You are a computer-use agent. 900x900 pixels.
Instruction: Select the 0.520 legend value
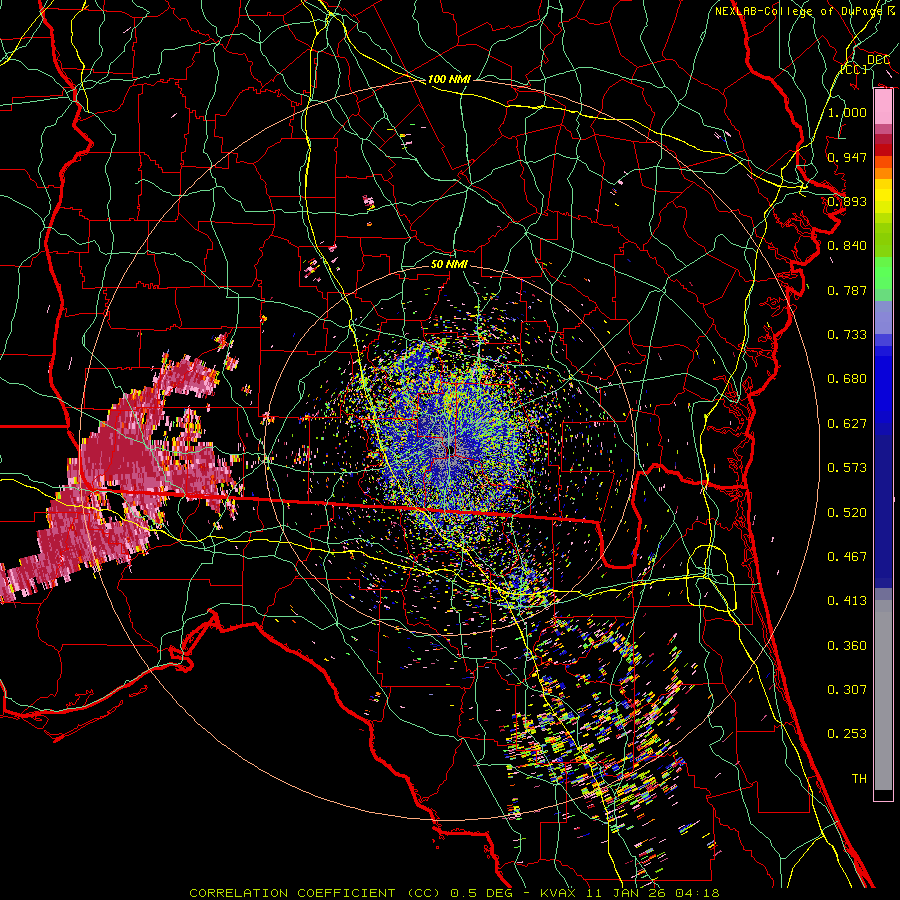coord(847,513)
